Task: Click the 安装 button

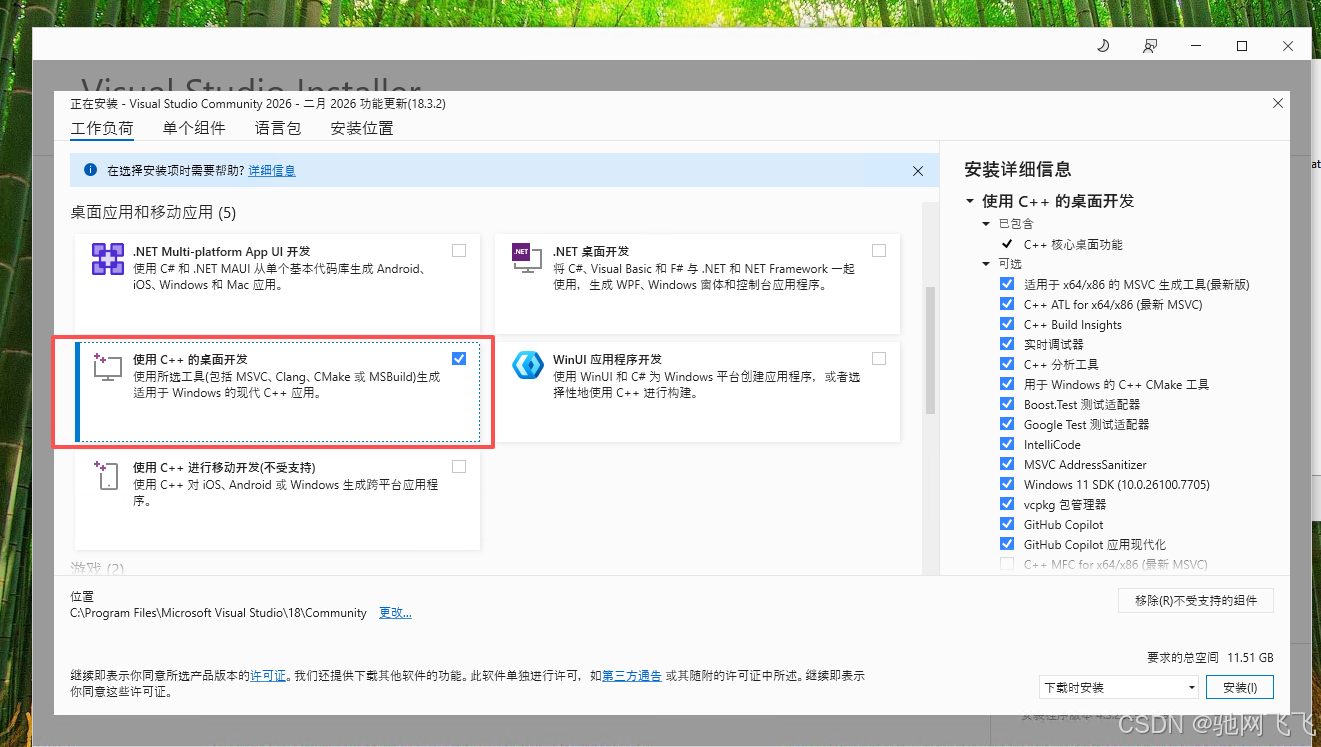Action: [x=1239, y=687]
